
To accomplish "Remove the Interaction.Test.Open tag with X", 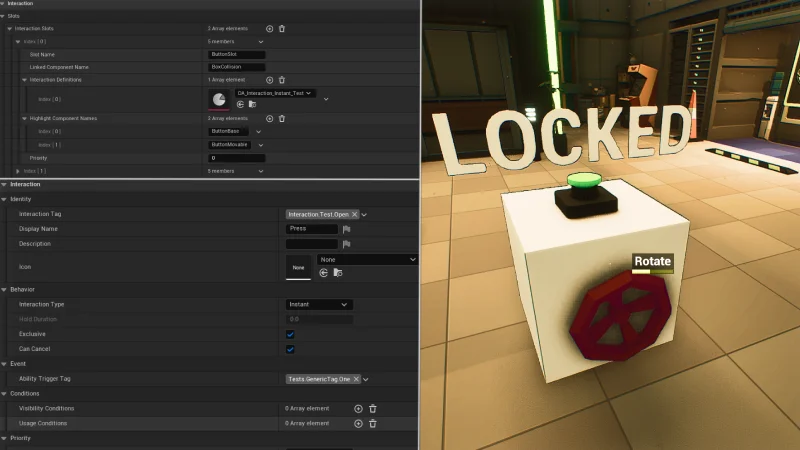I will pyautogui.click(x=355, y=214).
